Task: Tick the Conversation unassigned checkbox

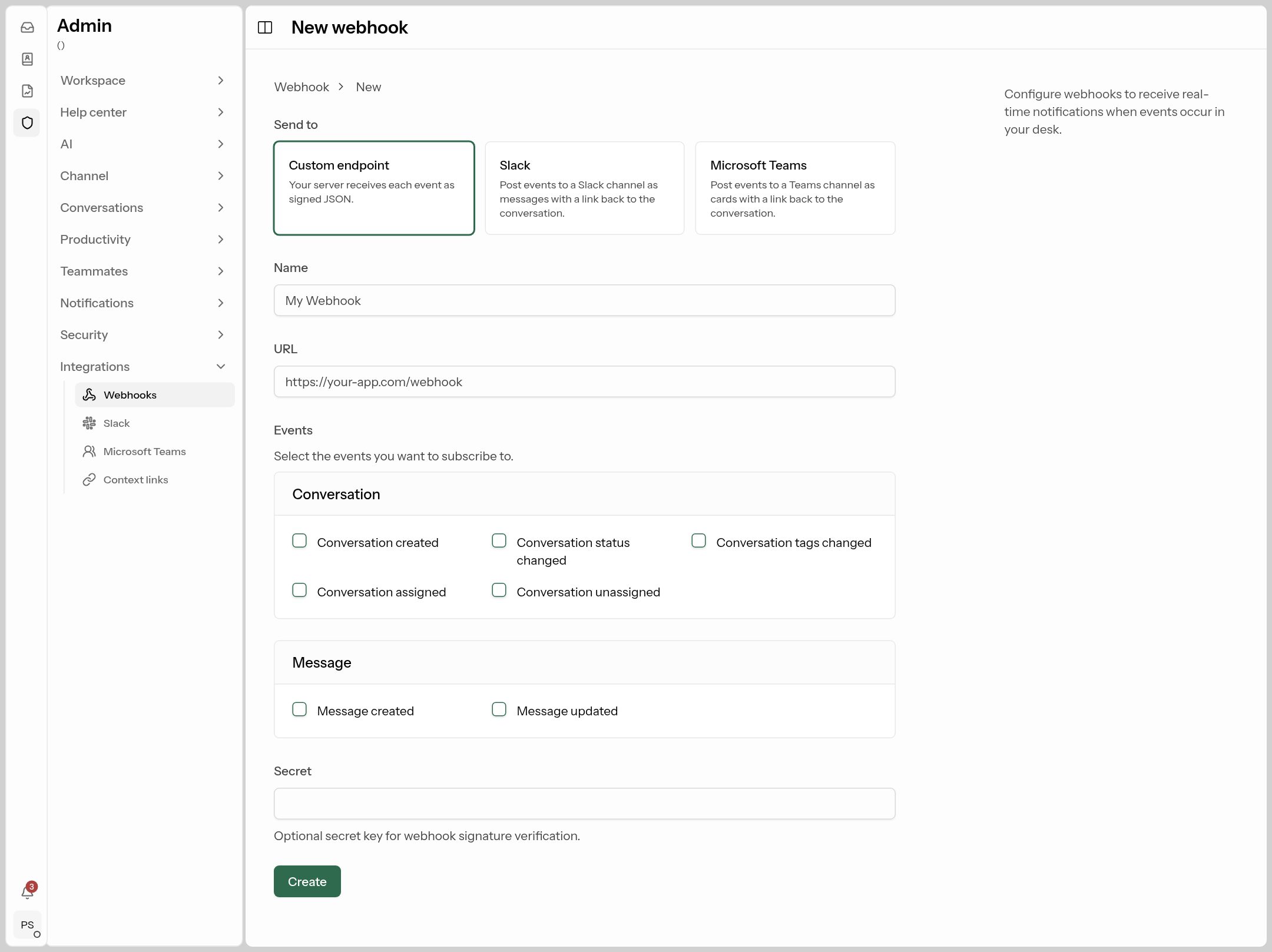Action: pyautogui.click(x=499, y=590)
